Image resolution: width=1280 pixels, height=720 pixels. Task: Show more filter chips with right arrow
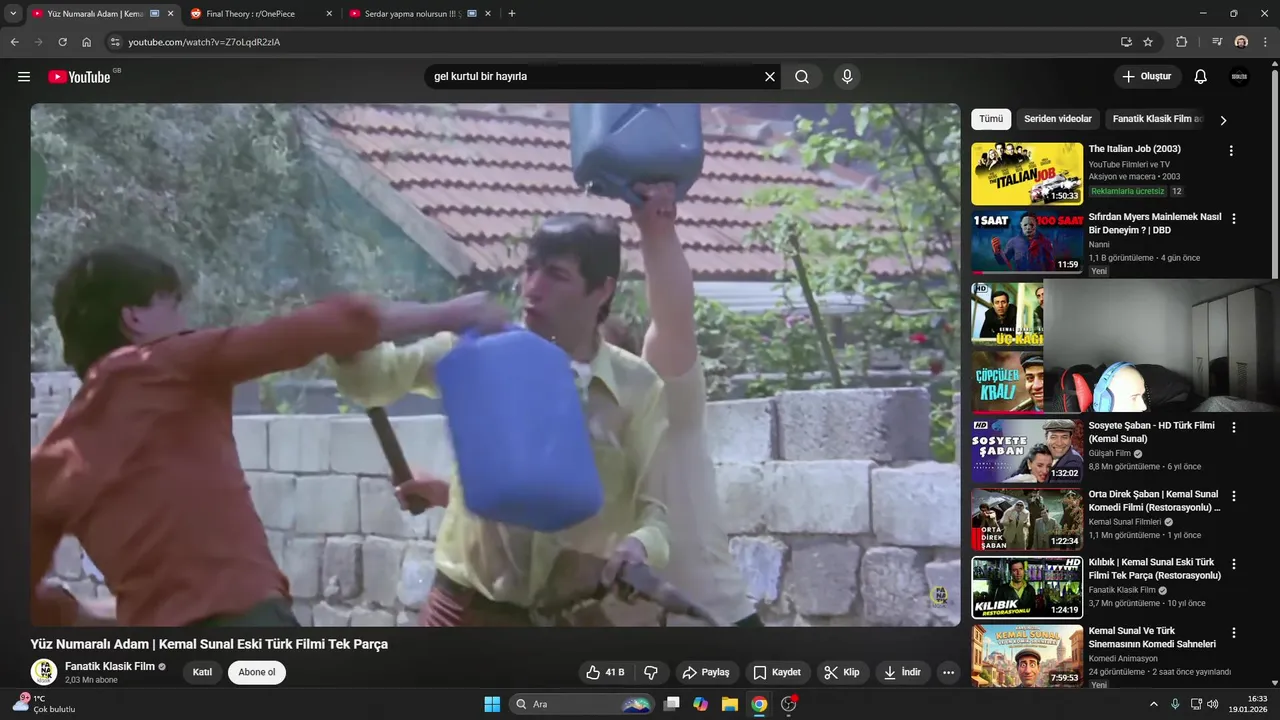click(x=1223, y=120)
